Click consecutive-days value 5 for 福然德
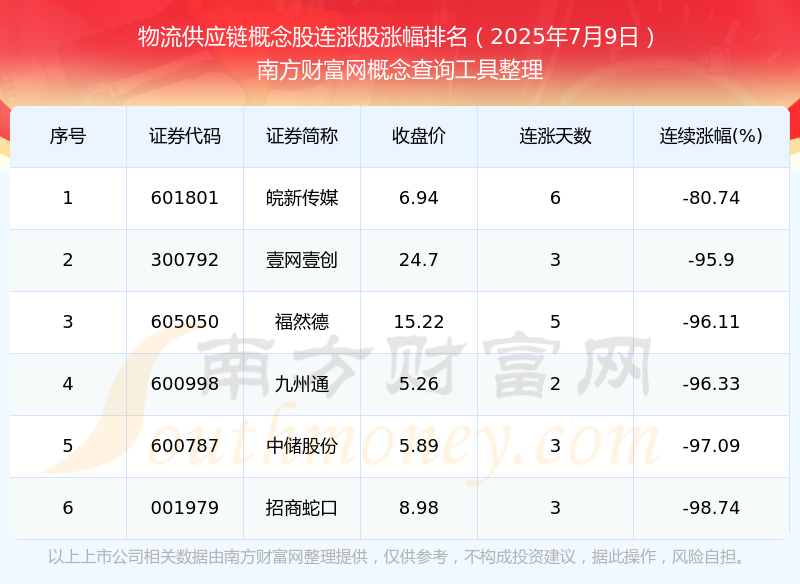This screenshot has width=800, height=584. point(556,322)
